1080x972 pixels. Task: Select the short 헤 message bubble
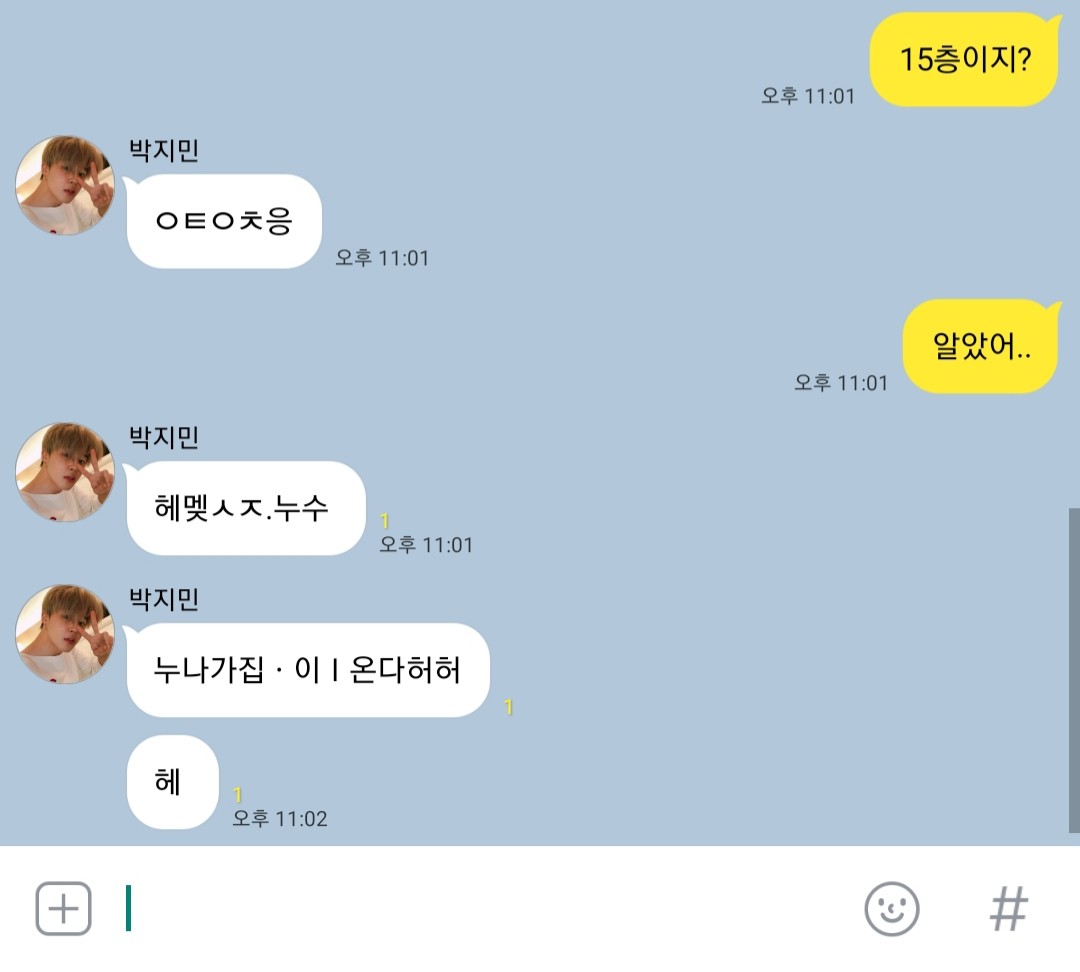173,782
